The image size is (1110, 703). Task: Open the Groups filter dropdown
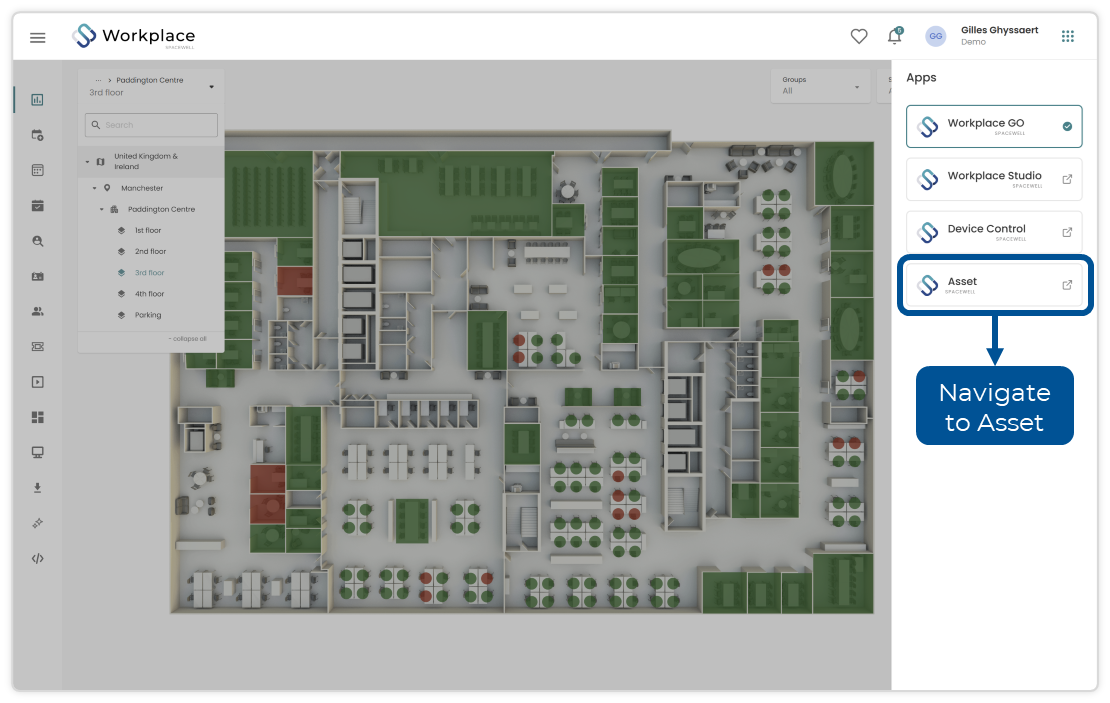[x=820, y=86]
